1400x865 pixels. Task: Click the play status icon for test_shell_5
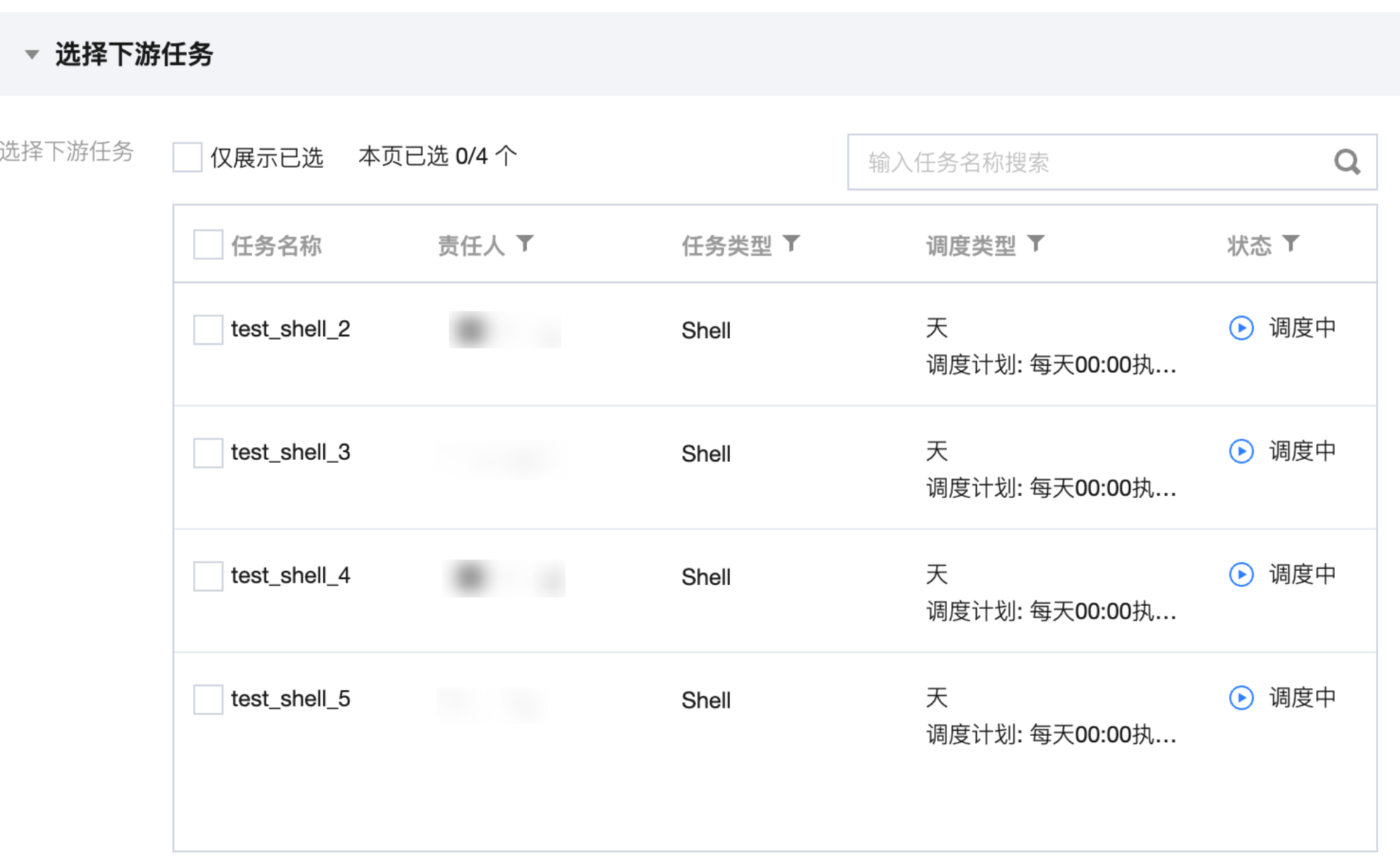[1241, 698]
